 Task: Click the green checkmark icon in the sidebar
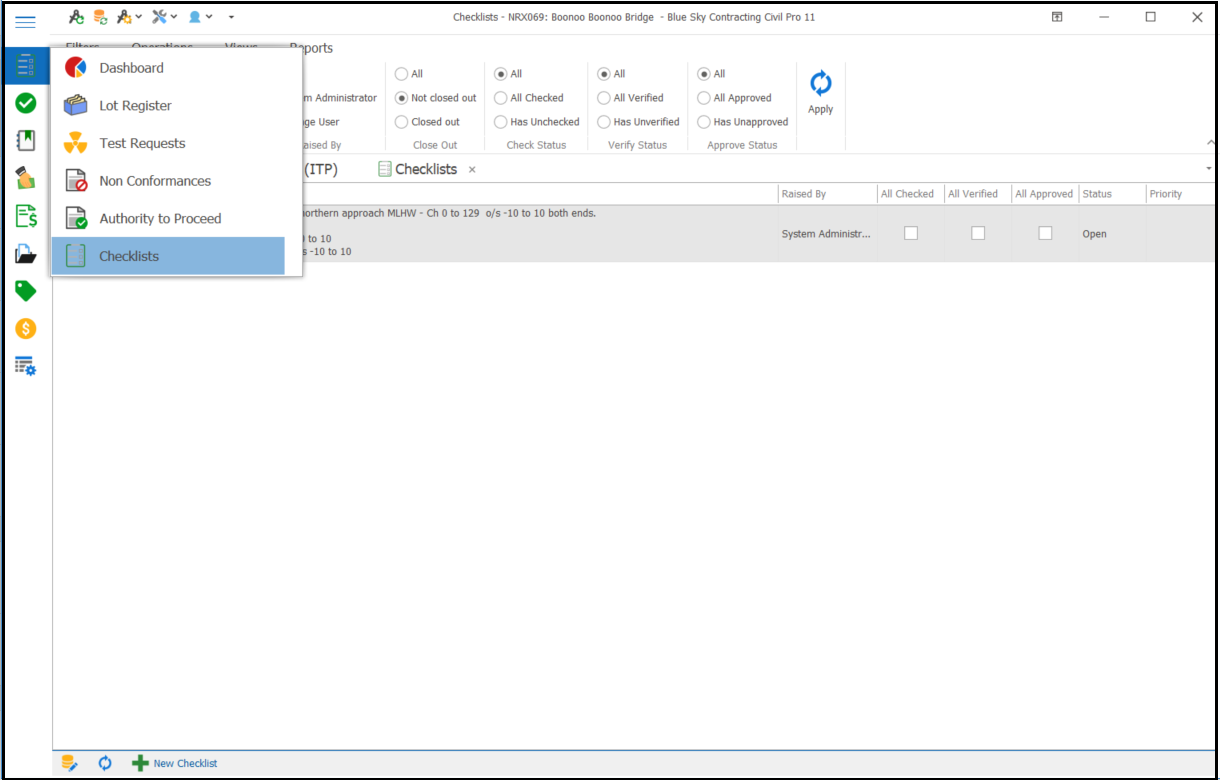click(26, 103)
